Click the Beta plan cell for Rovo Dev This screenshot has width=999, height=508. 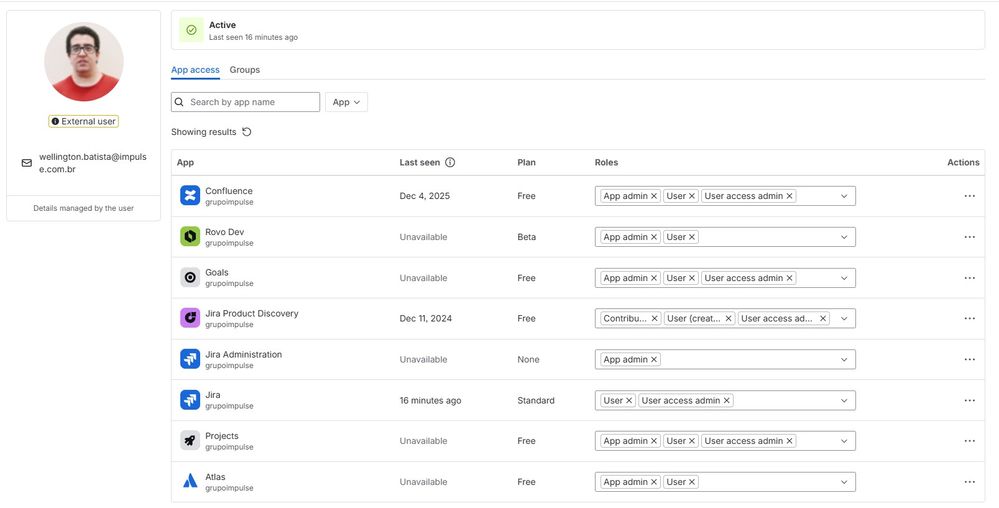coord(526,237)
